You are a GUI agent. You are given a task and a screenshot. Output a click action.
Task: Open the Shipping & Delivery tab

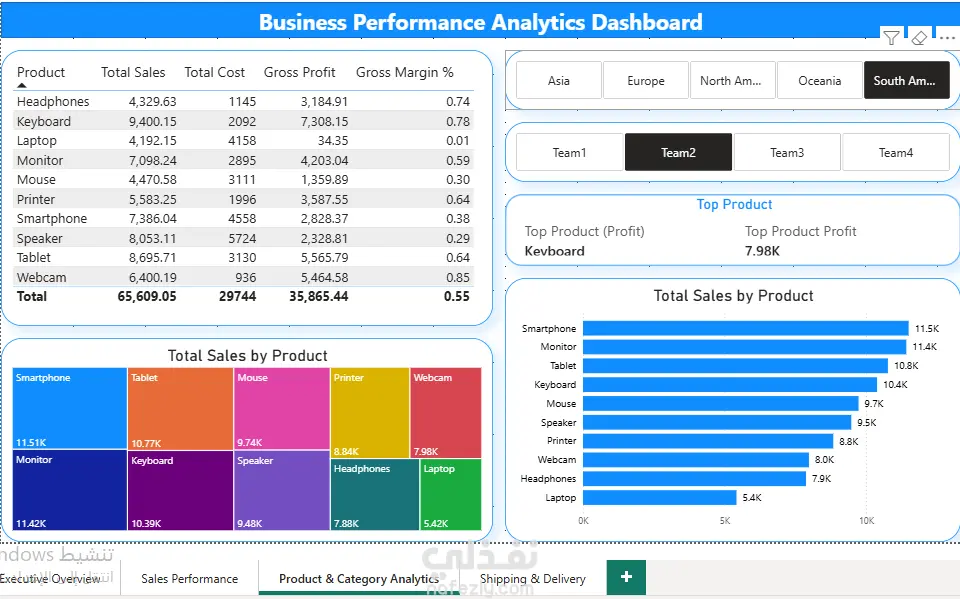point(533,579)
